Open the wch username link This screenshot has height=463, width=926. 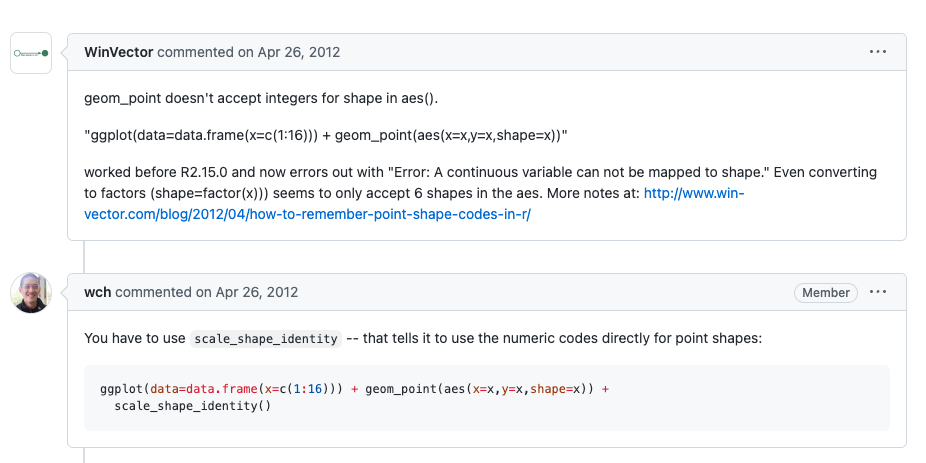pyautogui.click(x=97, y=292)
